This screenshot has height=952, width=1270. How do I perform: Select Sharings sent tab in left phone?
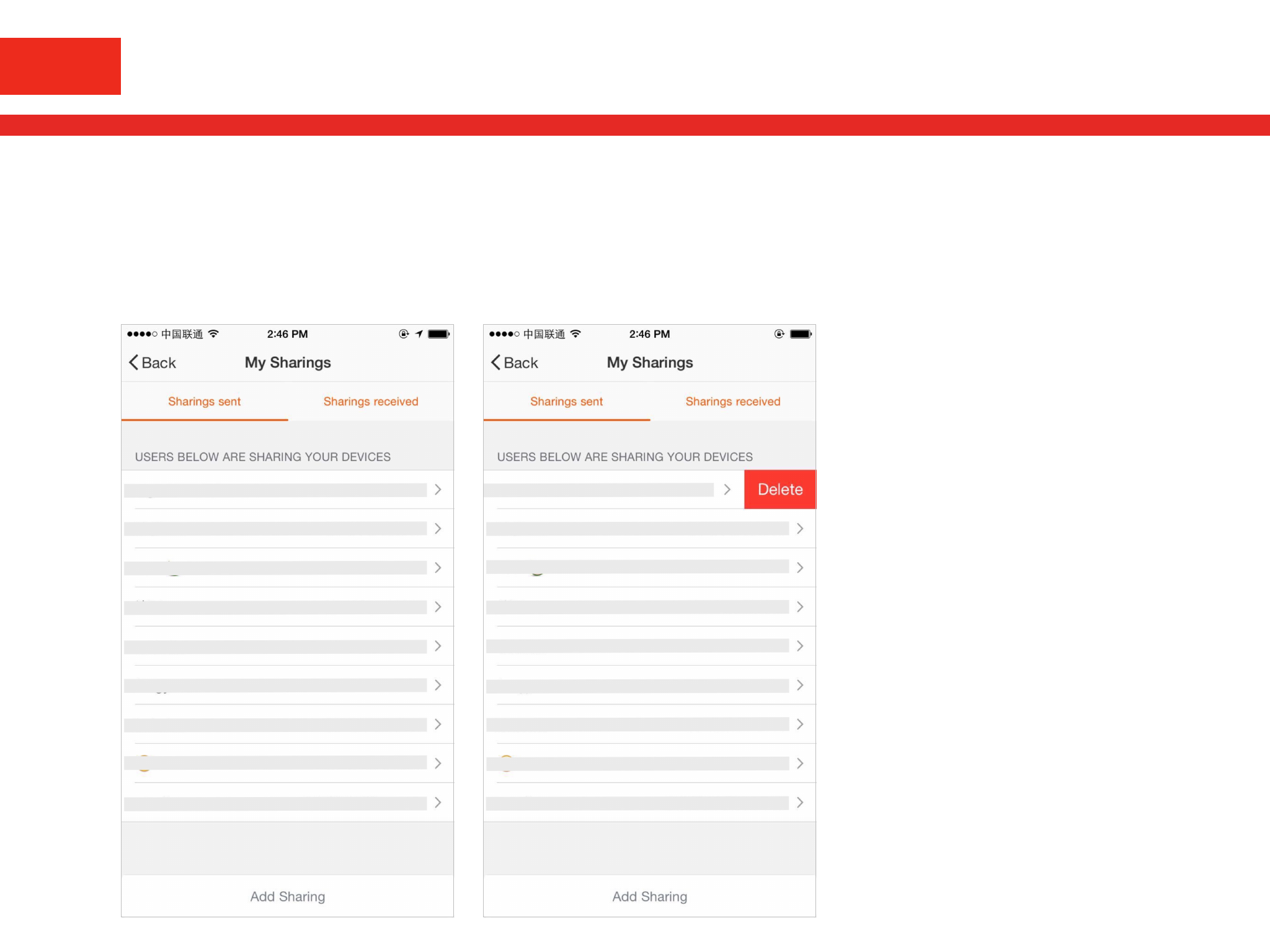(x=204, y=402)
